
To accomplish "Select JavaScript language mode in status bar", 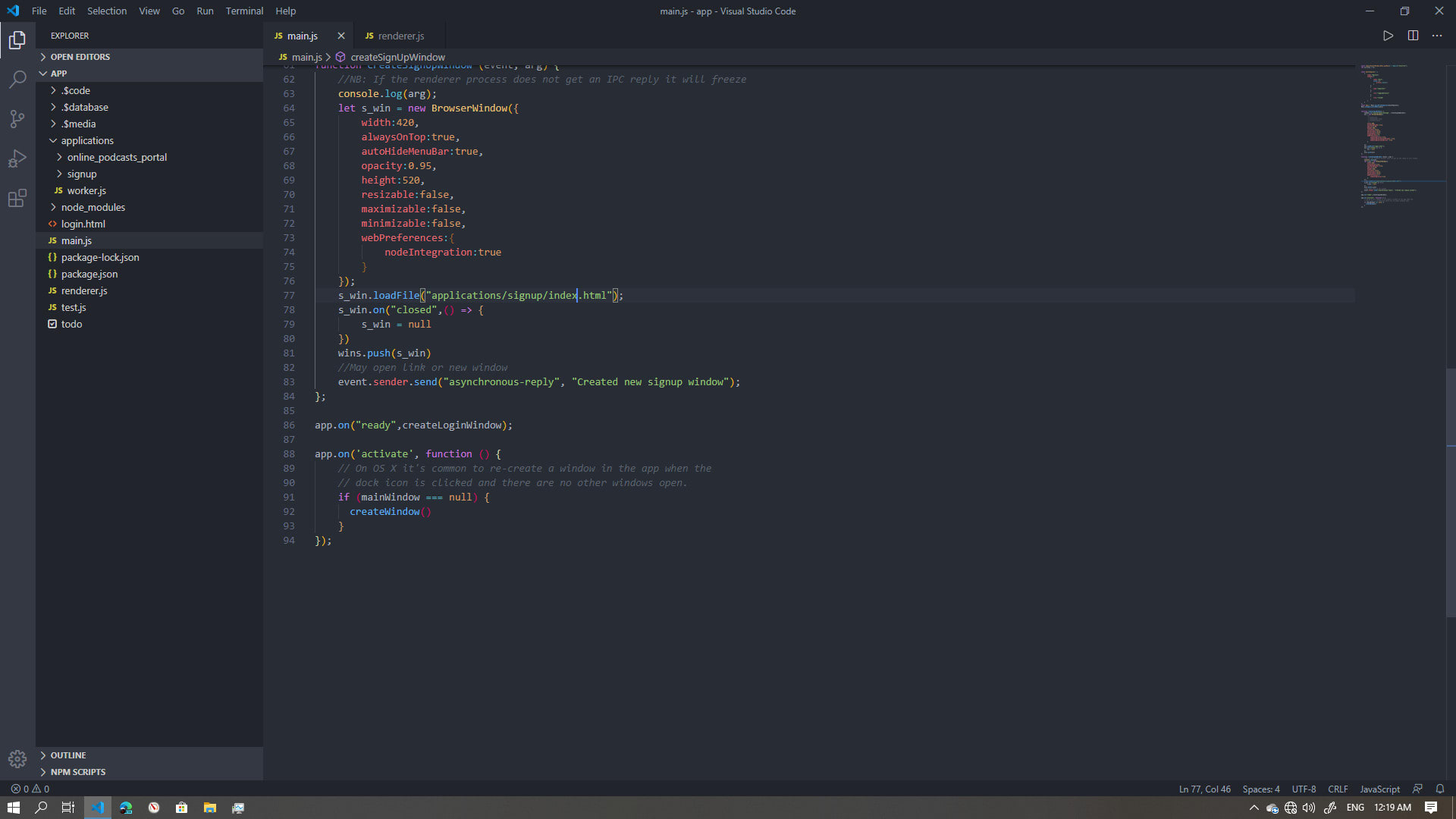I will point(1379,789).
